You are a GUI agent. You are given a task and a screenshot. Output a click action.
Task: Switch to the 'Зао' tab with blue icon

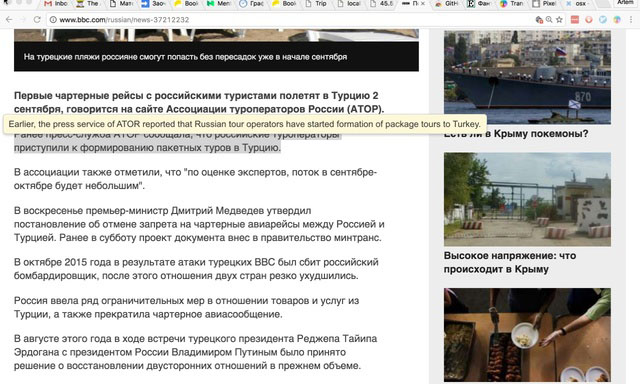[x=153, y=4]
